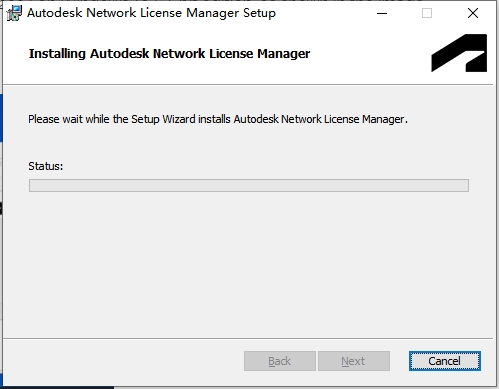Screen dimensions: 499x389
Task: Click the separator line below the header
Action: (248, 85)
